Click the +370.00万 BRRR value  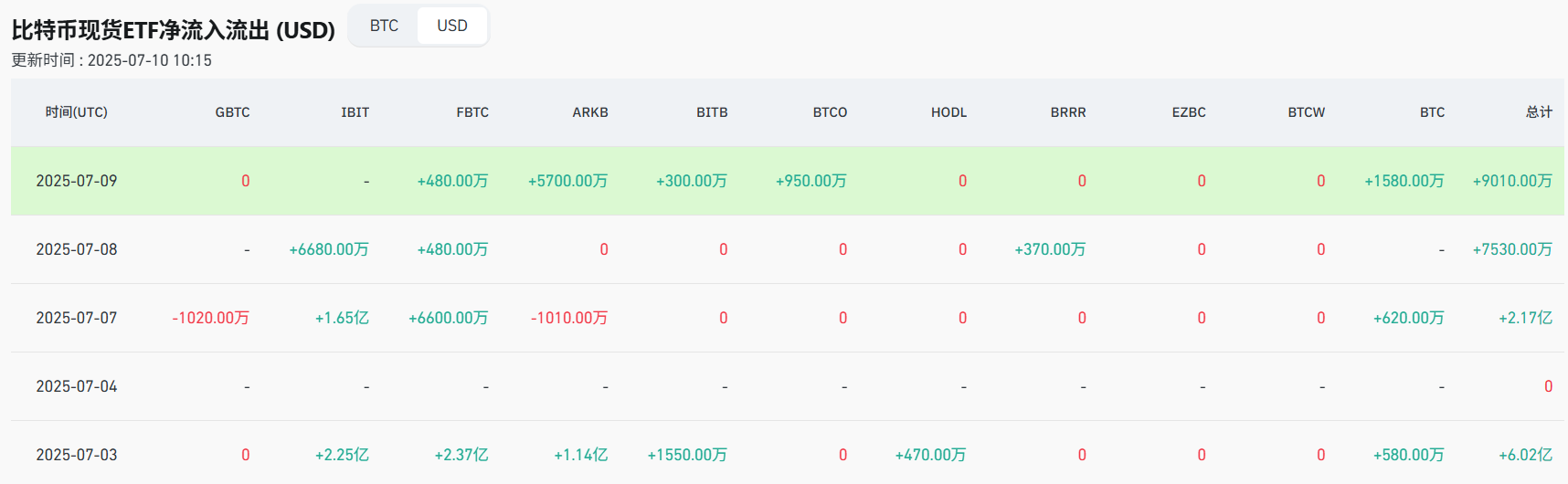(x=1050, y=249)
